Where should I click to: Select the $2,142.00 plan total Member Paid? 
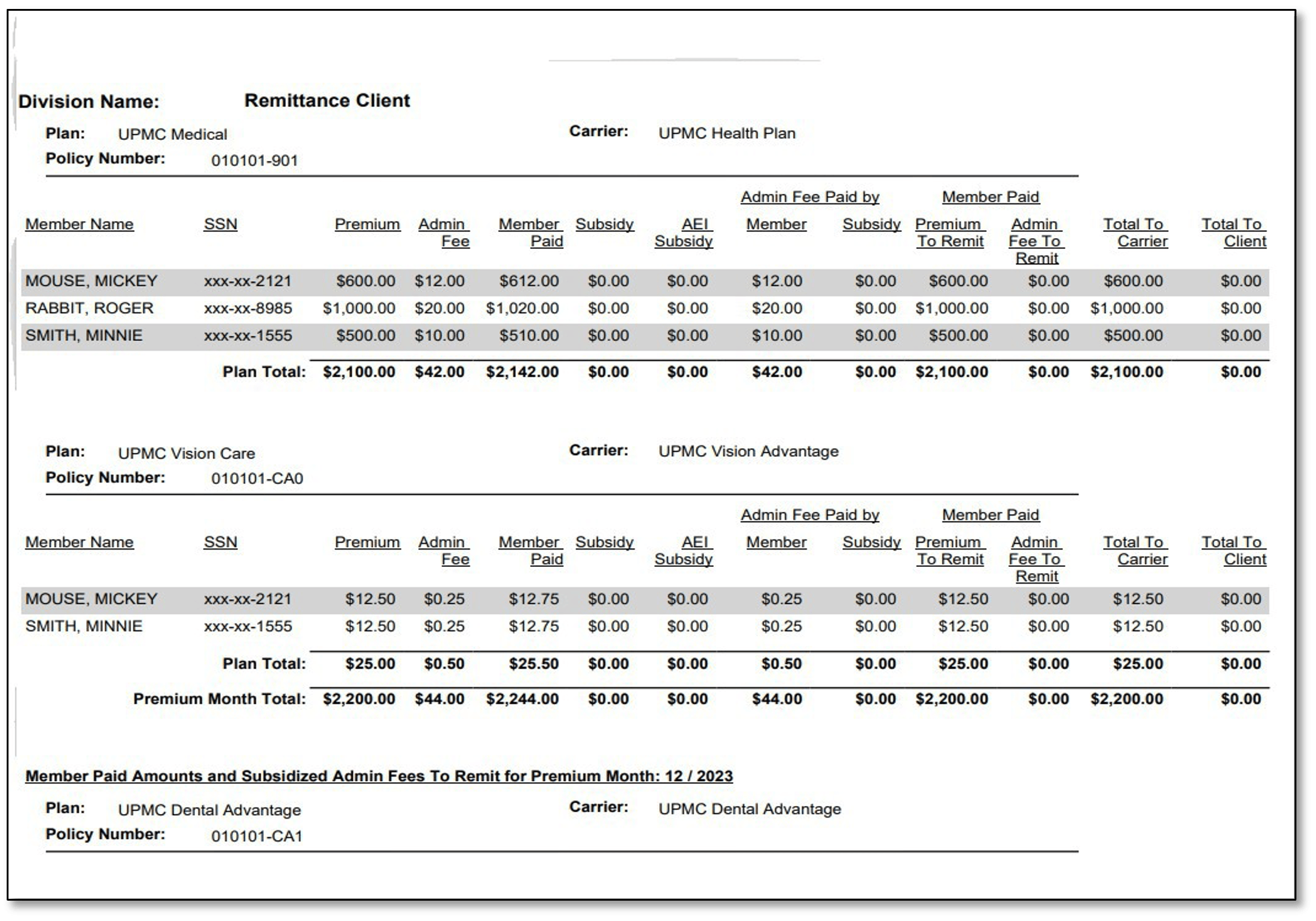click(x=522, y=372)
